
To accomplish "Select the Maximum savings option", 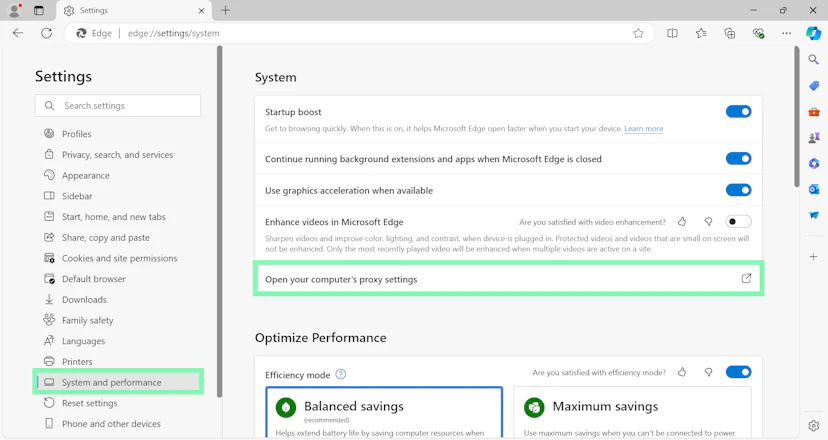I will [x=632, y=412].
